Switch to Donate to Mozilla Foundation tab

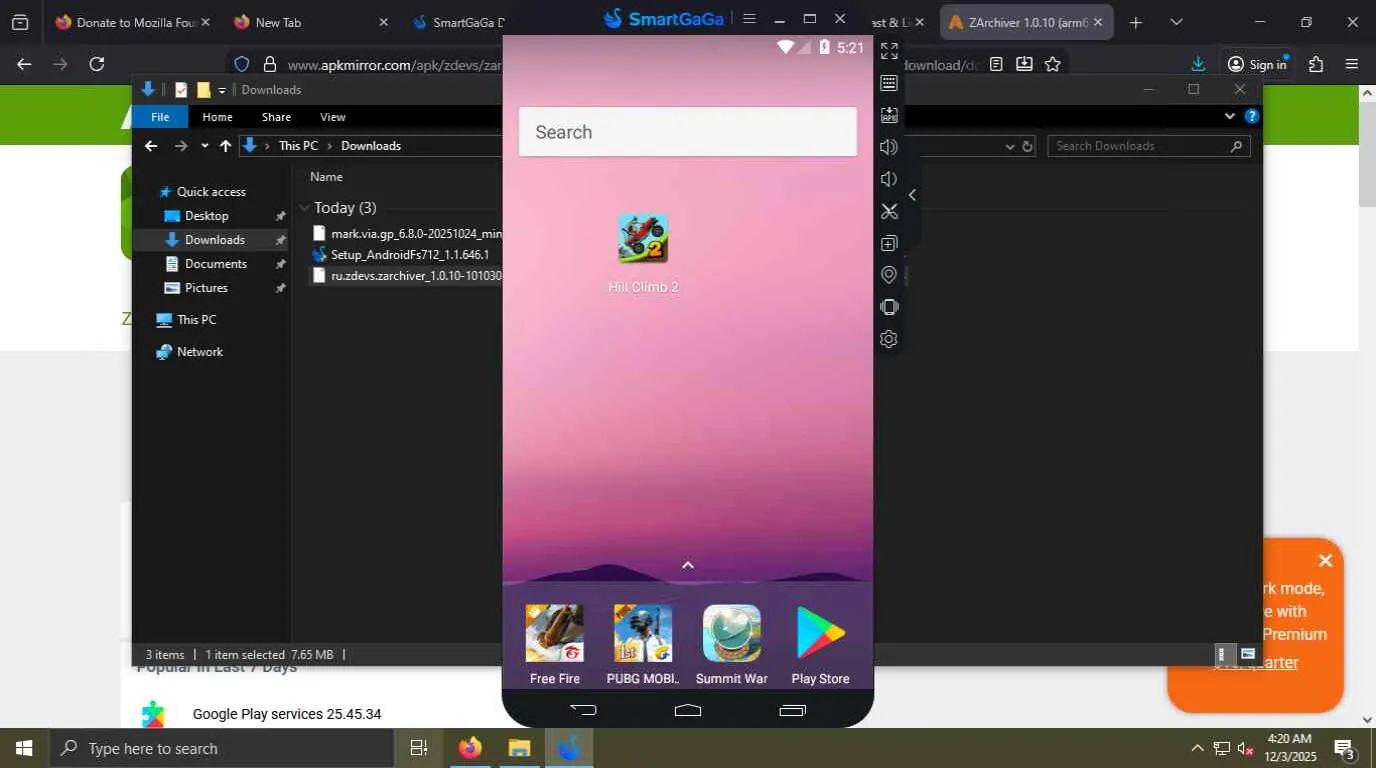tap(132, 22)
